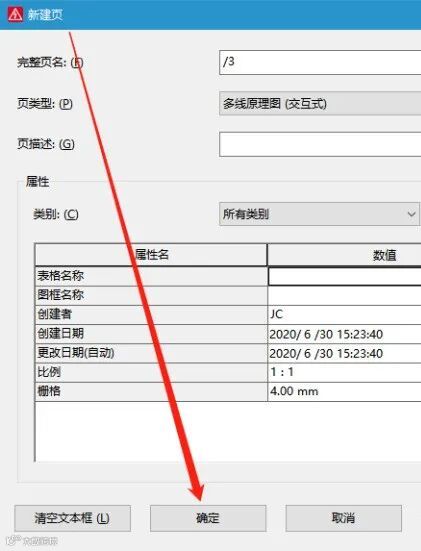Select the 比例 row

(x=151, y=372)
